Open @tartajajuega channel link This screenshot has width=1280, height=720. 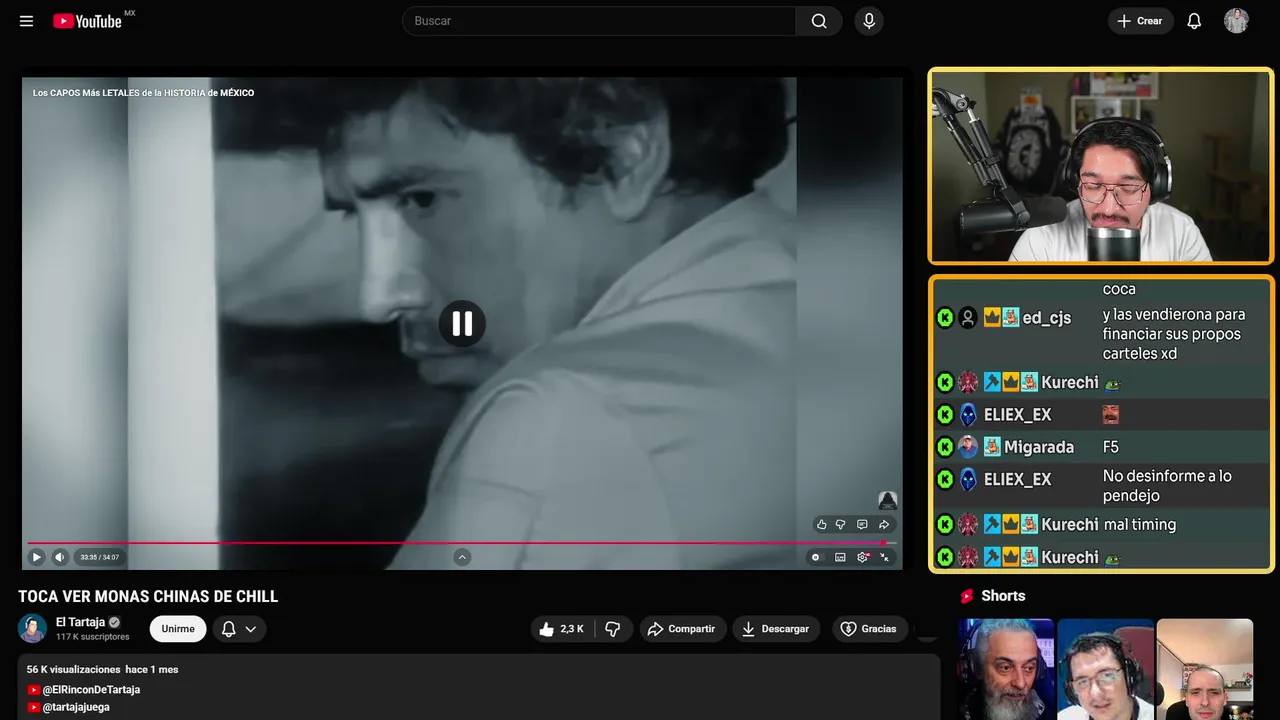click(76, 707)
